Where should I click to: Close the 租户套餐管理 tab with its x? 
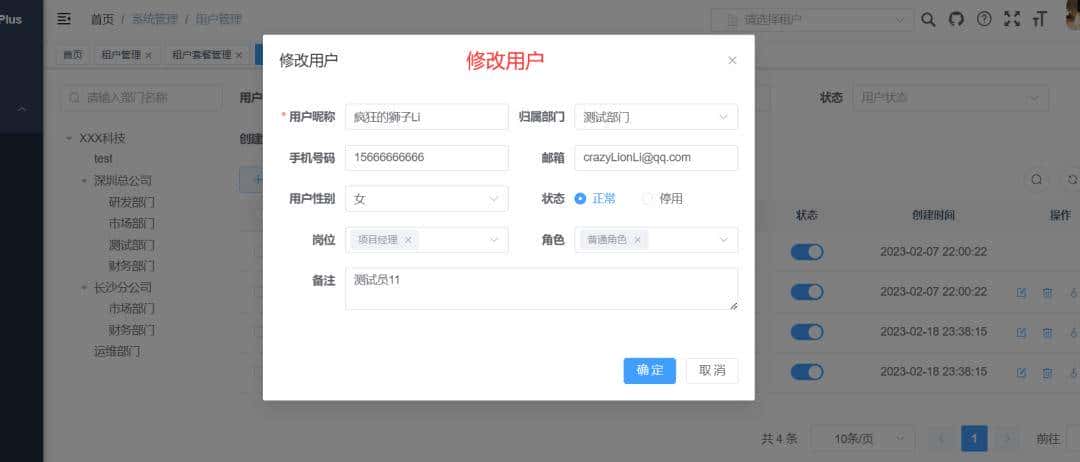click(x=239, y=55)
